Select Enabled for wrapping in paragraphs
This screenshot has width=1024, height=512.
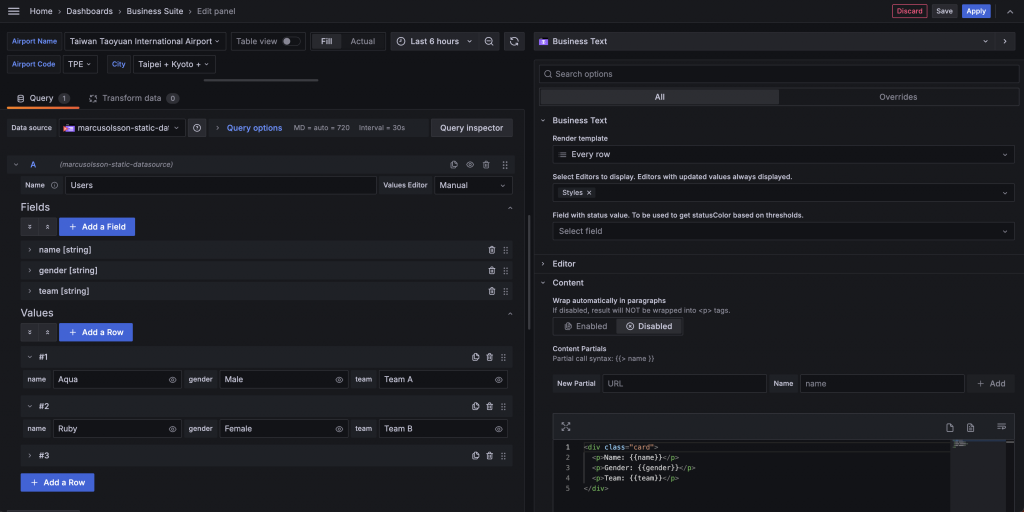tap(585, 326)
